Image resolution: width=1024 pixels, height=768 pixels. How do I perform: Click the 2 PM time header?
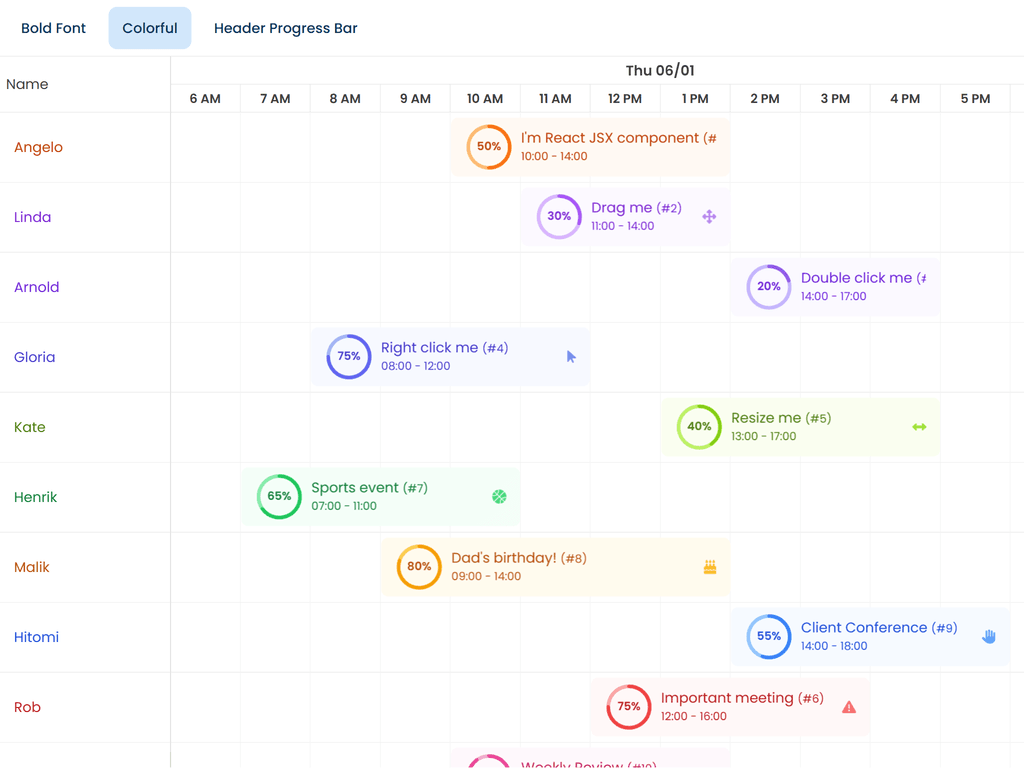(x=765, y=98)
